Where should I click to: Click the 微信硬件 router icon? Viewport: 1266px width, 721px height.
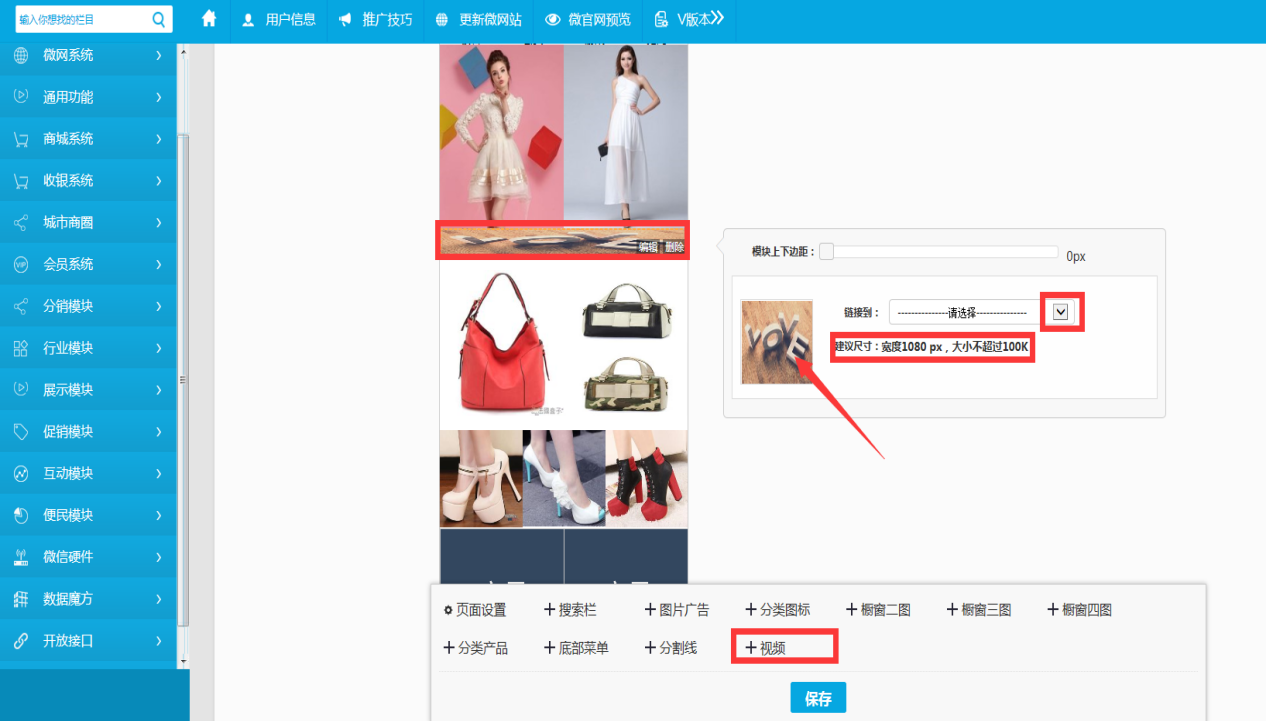coord(21,557)
